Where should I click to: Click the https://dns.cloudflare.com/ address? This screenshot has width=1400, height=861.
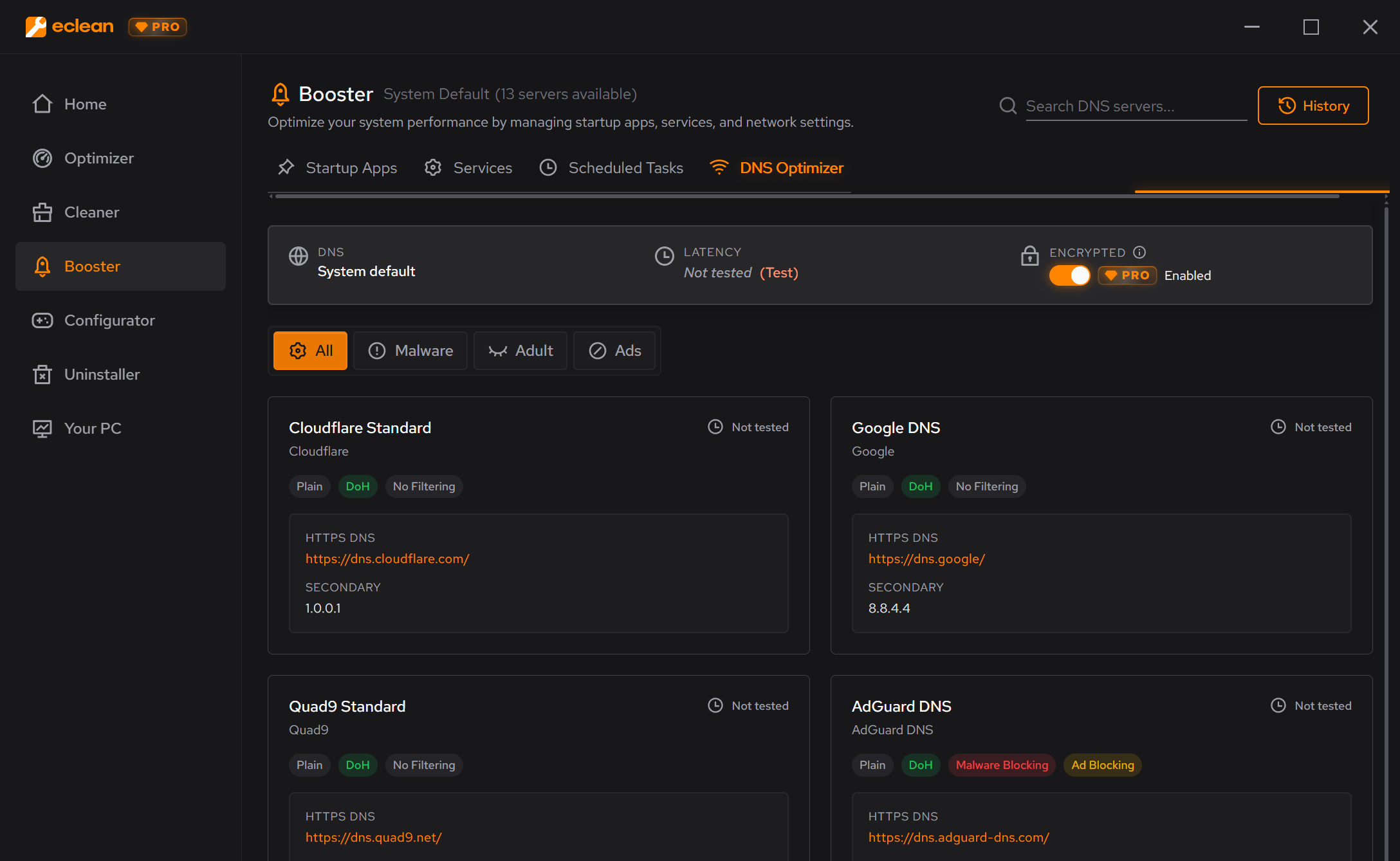tap(387, 559)
